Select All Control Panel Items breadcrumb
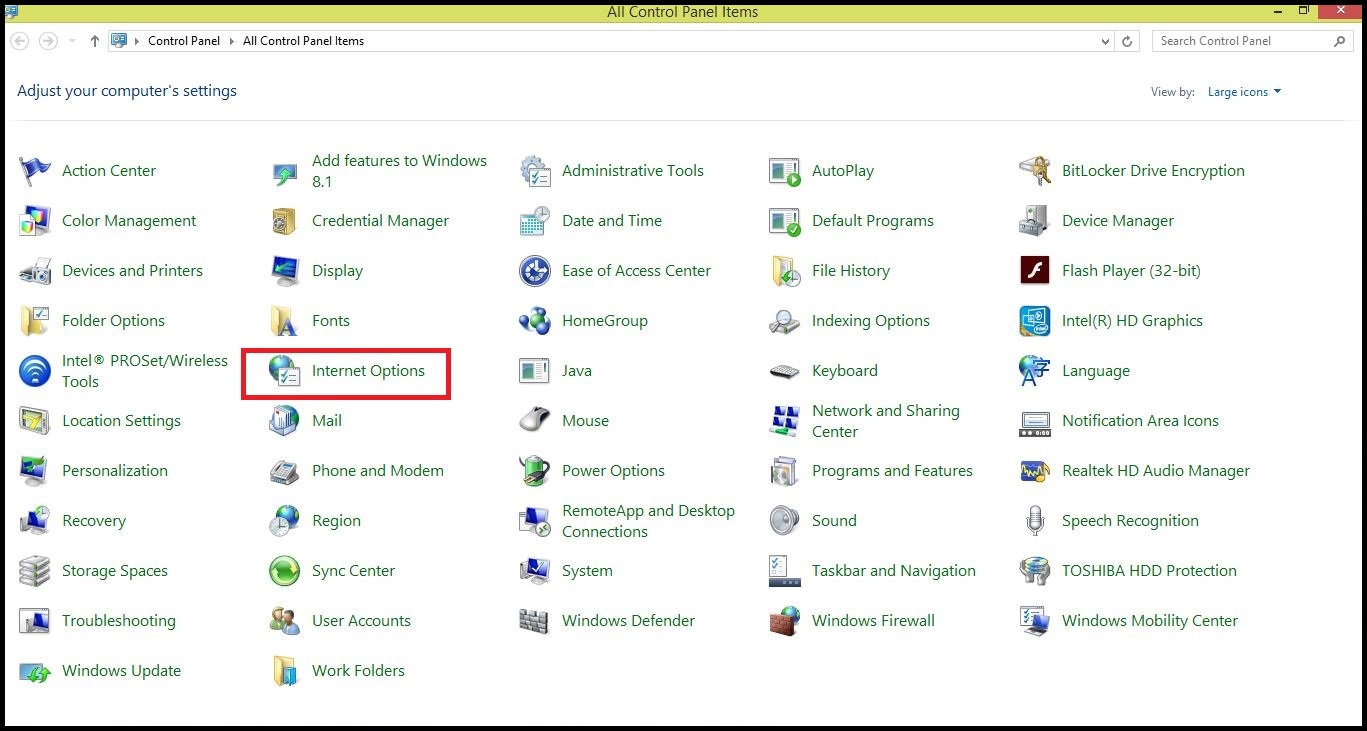 click(x=303, y=41)
